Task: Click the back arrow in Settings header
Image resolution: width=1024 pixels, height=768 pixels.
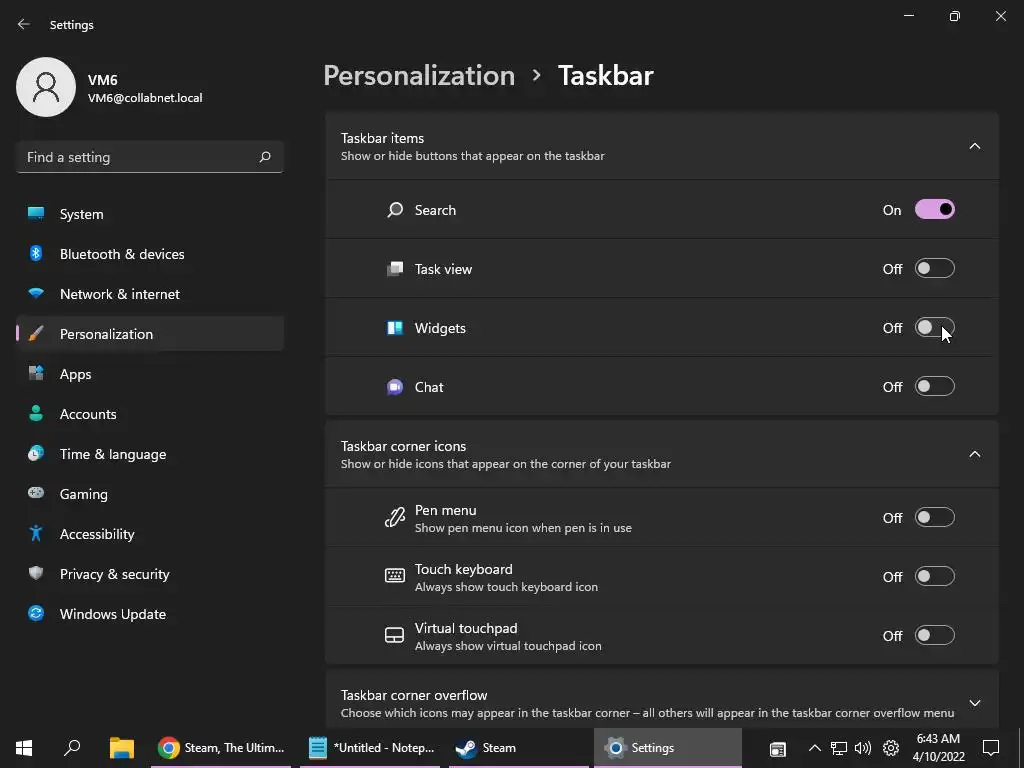Action: click(x=24, y=24)
